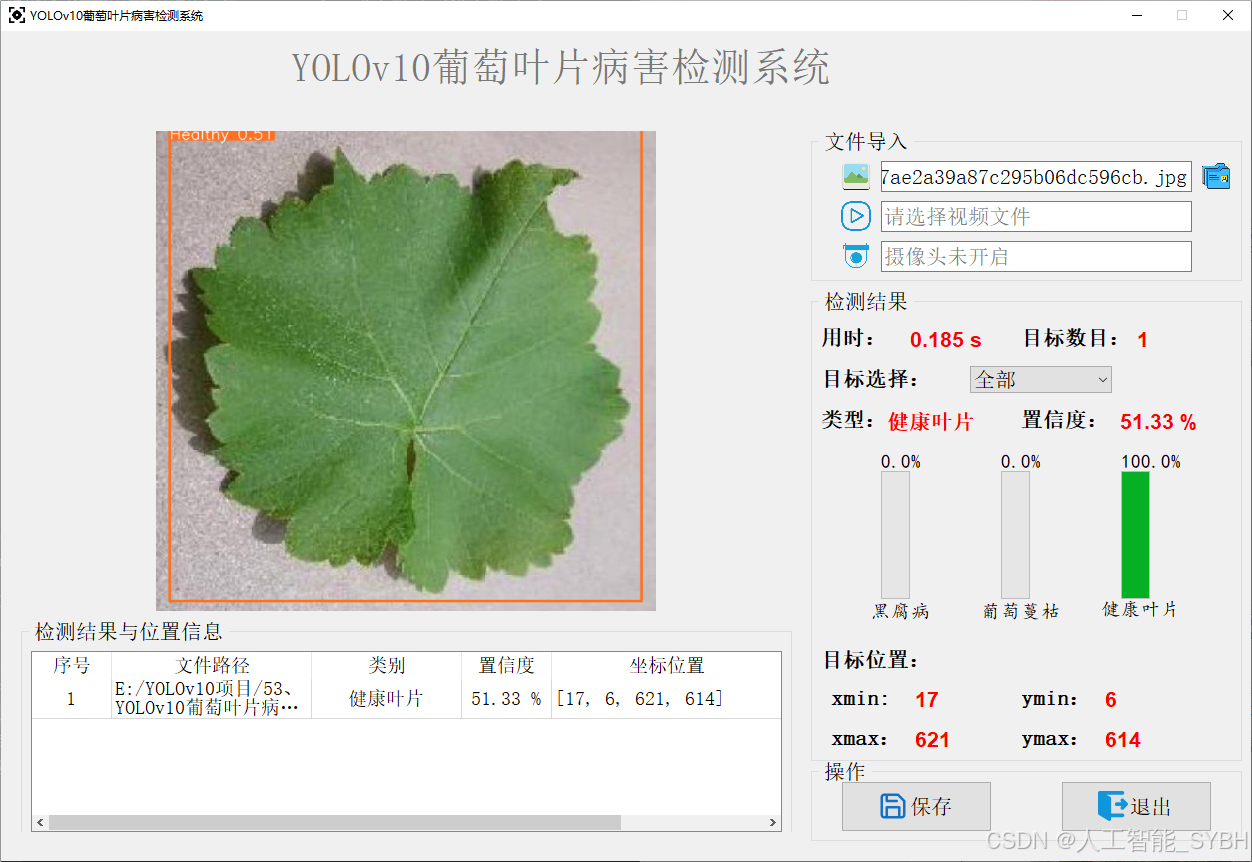1252x862 pixels.
Task: Close the application window
Action: (x=1228, y=15)
